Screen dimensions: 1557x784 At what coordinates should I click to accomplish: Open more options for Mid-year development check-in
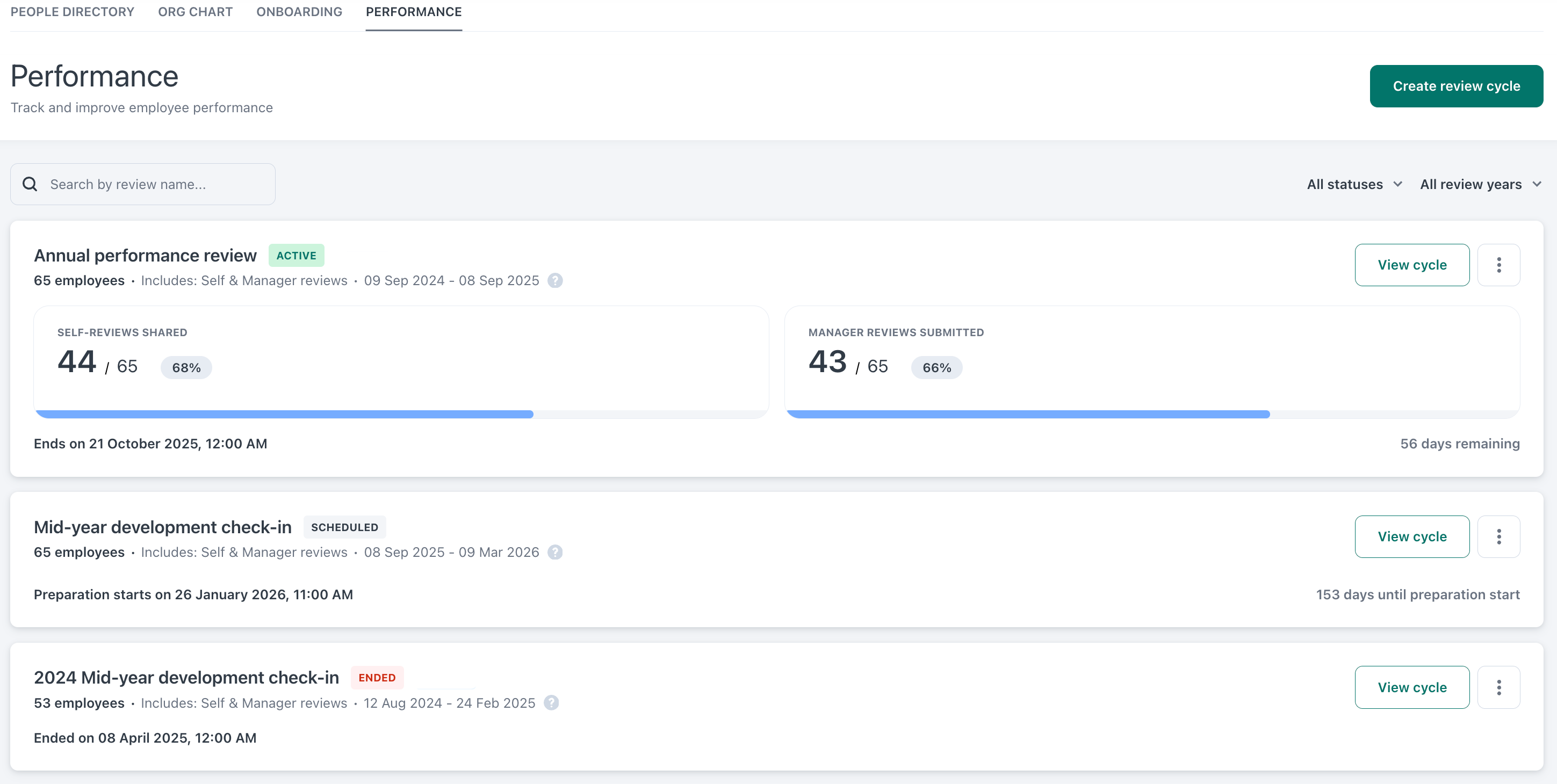[1498, 536]
